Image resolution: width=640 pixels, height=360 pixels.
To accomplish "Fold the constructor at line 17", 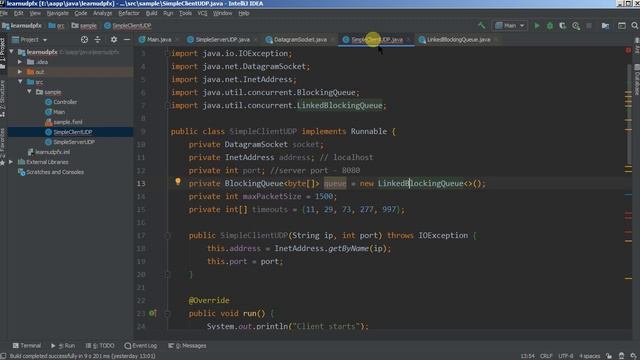I will [x=167, y=236].
